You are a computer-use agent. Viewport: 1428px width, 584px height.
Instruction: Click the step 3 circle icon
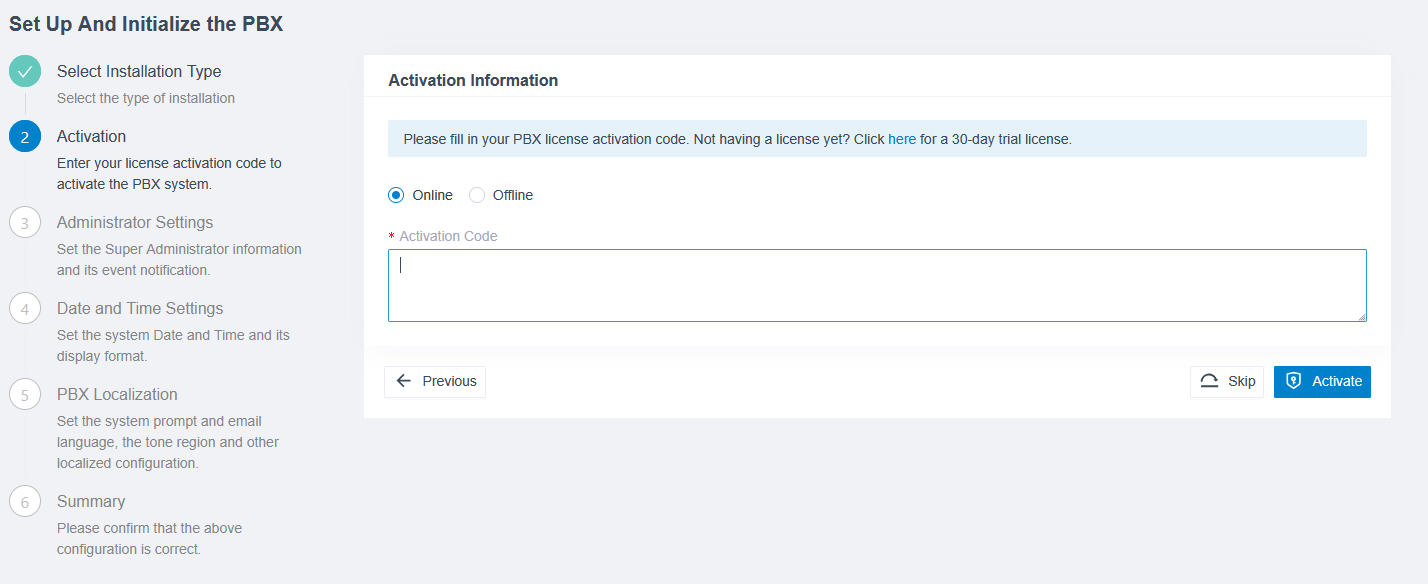pos(25,222)
